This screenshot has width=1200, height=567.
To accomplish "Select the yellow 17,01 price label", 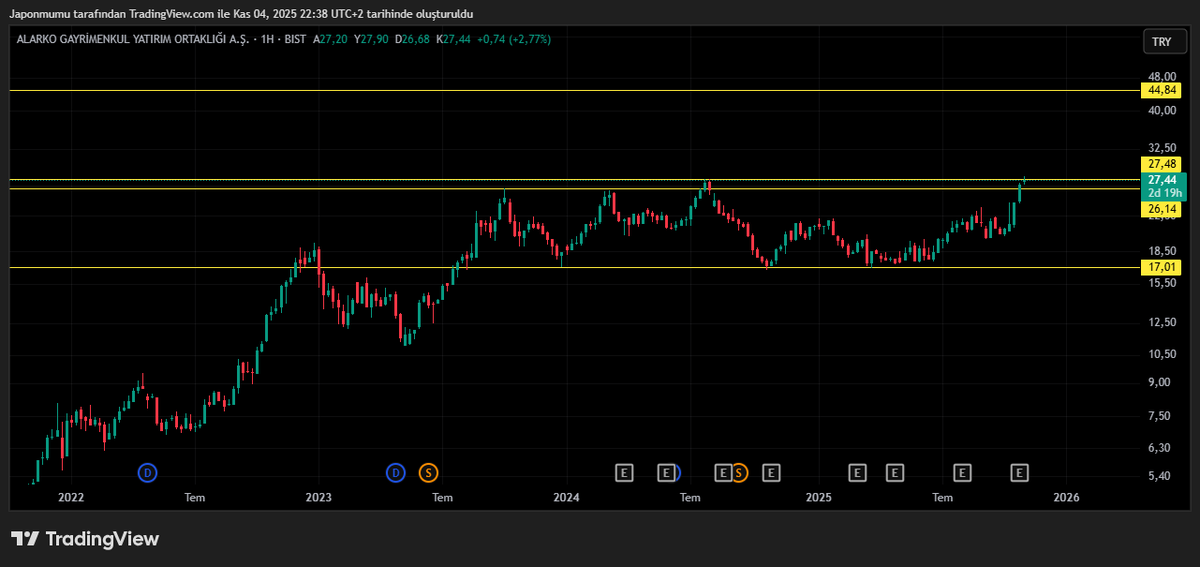I will [x=1161, y=267].
